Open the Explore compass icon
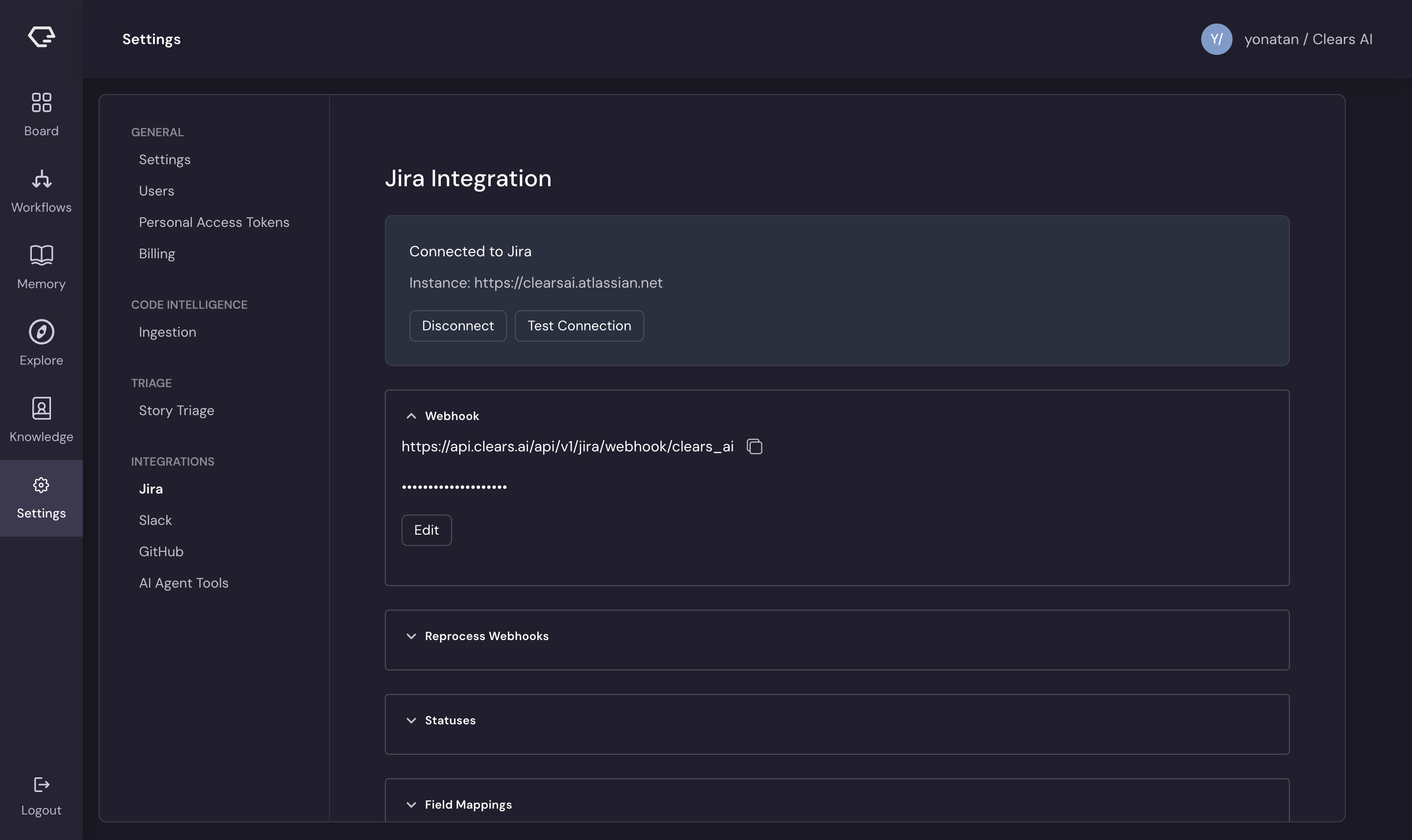This screenshot has width=1412, height=840. (x=41, y=332)
